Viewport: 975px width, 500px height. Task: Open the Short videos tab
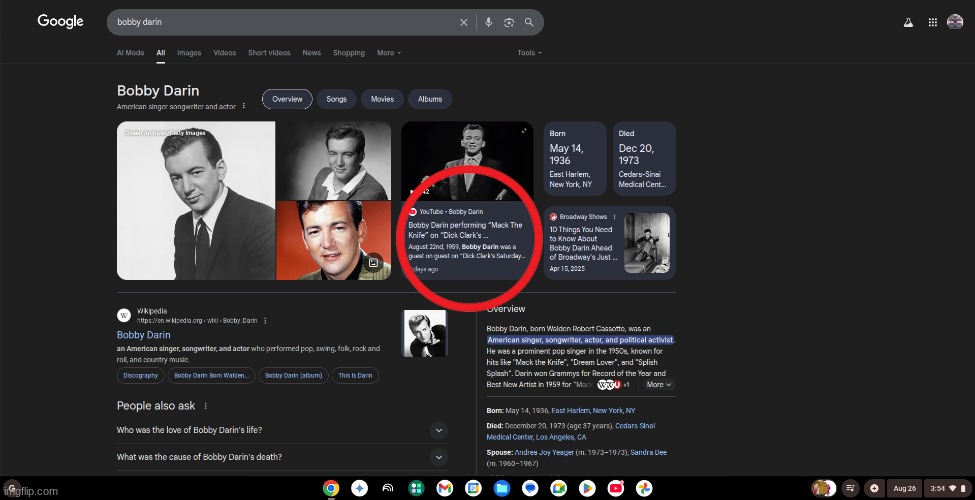click(x=269, y=53)
